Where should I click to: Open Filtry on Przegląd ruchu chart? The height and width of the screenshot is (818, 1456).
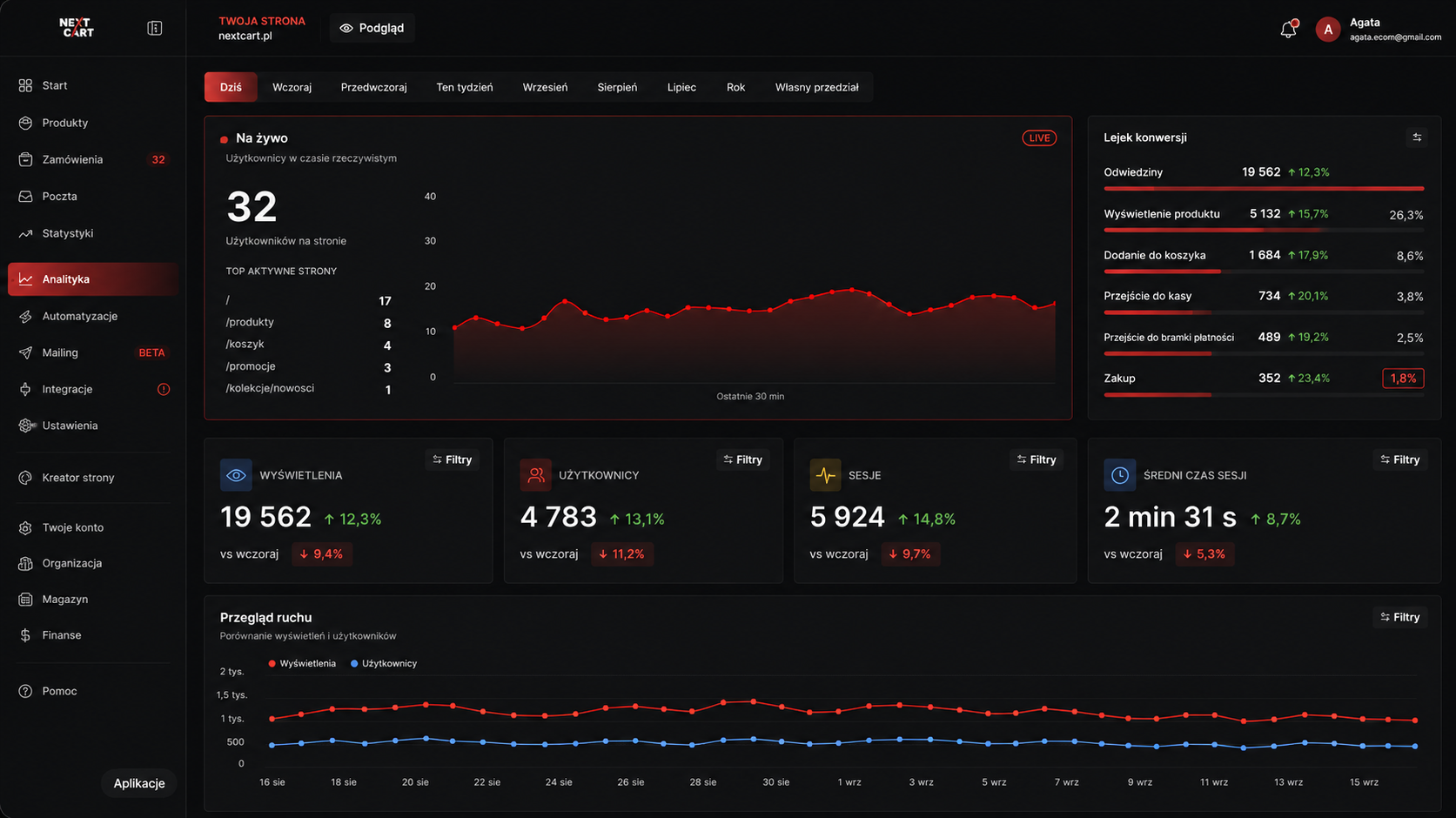[x=1400, y=617]
